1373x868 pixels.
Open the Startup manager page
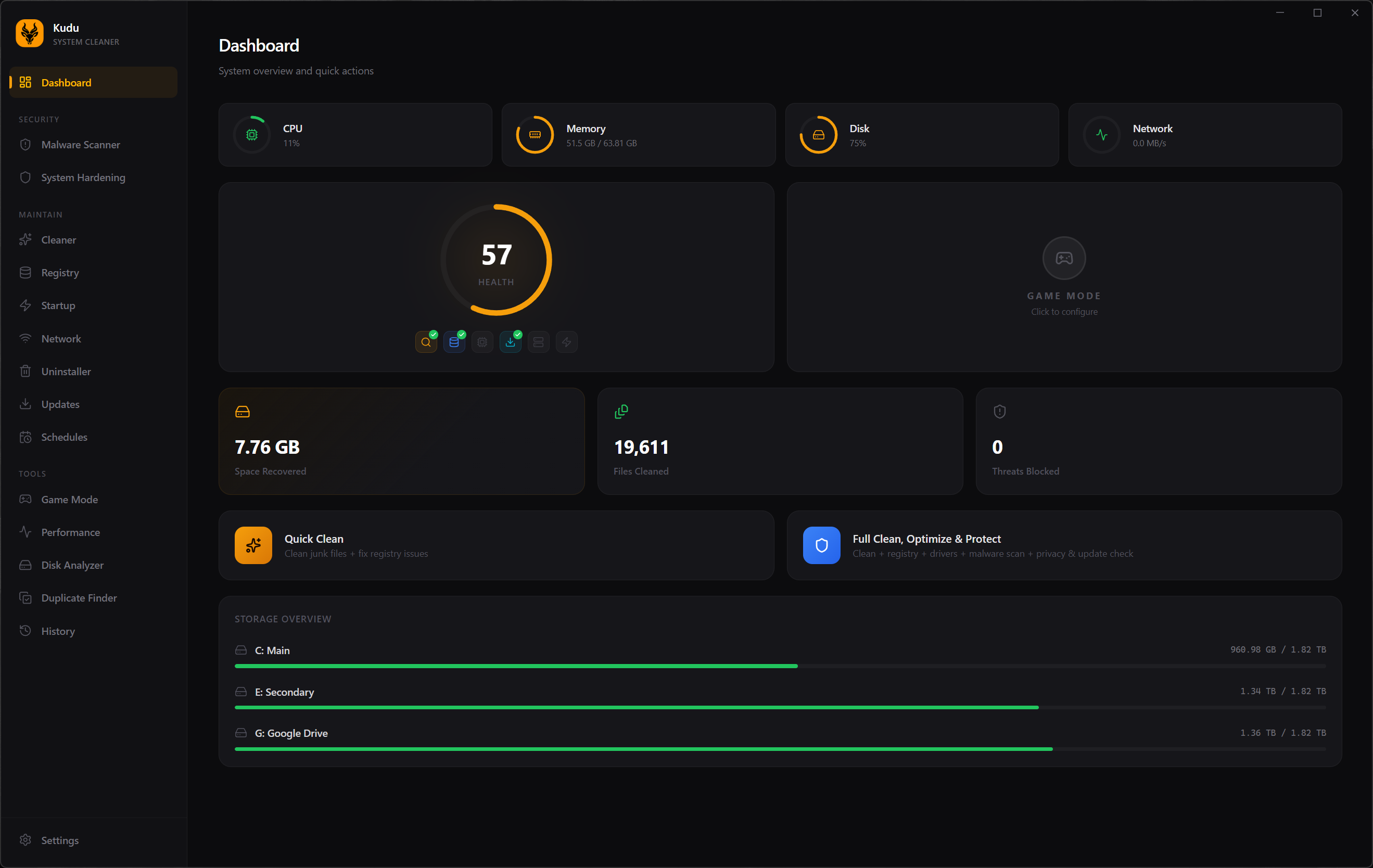click(x=58, y=305)
